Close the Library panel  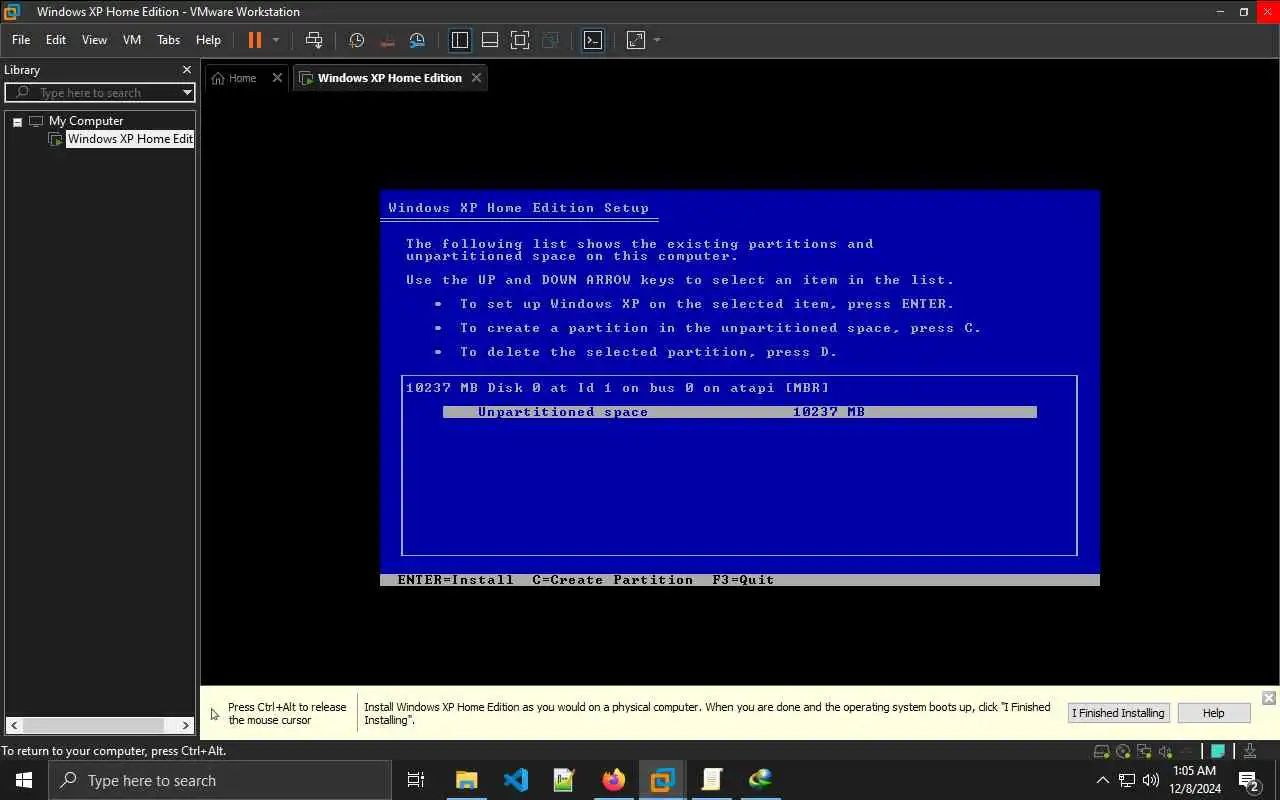click(186, 70)
